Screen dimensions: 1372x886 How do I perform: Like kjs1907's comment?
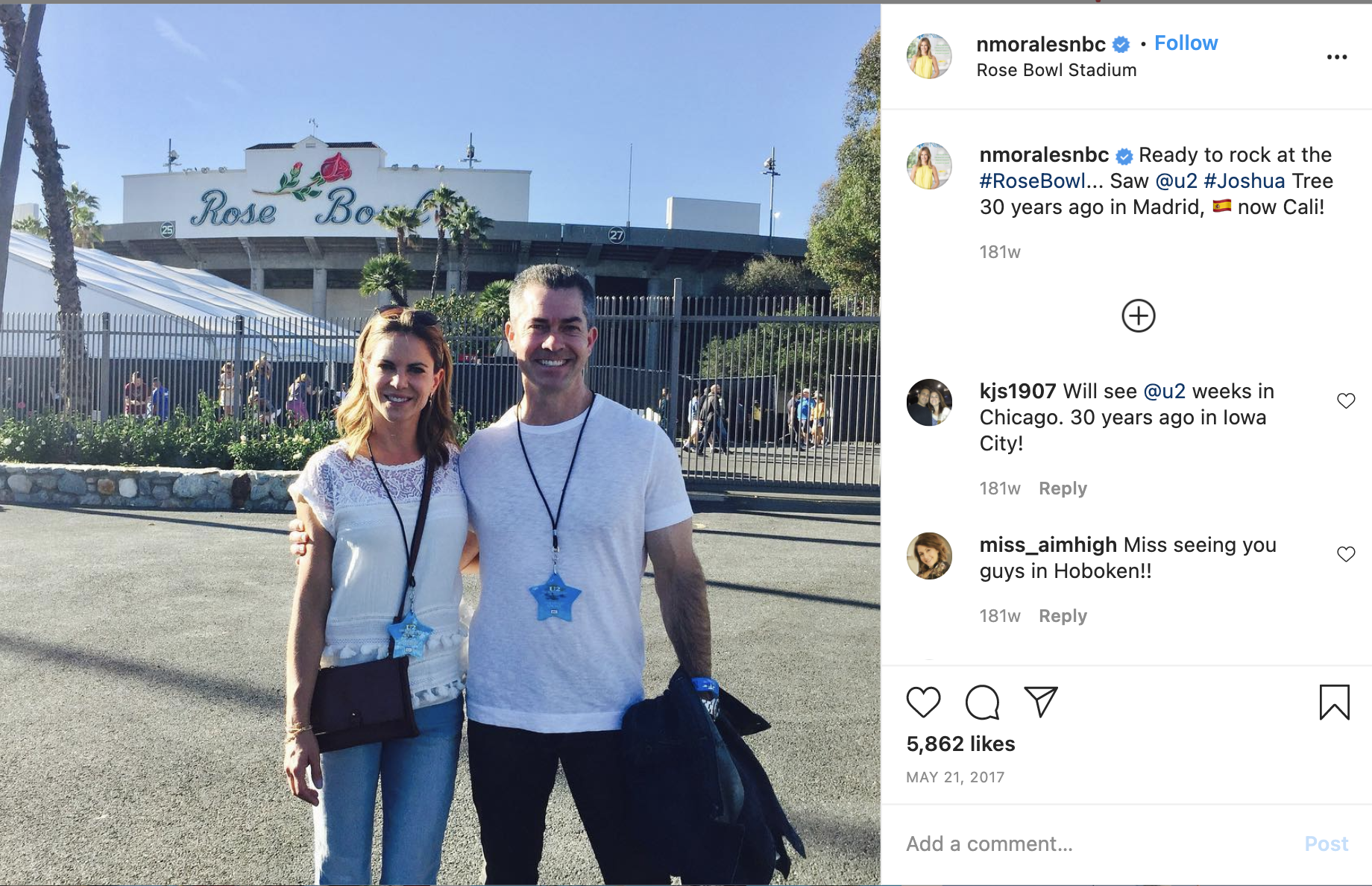coord(1346,400)
